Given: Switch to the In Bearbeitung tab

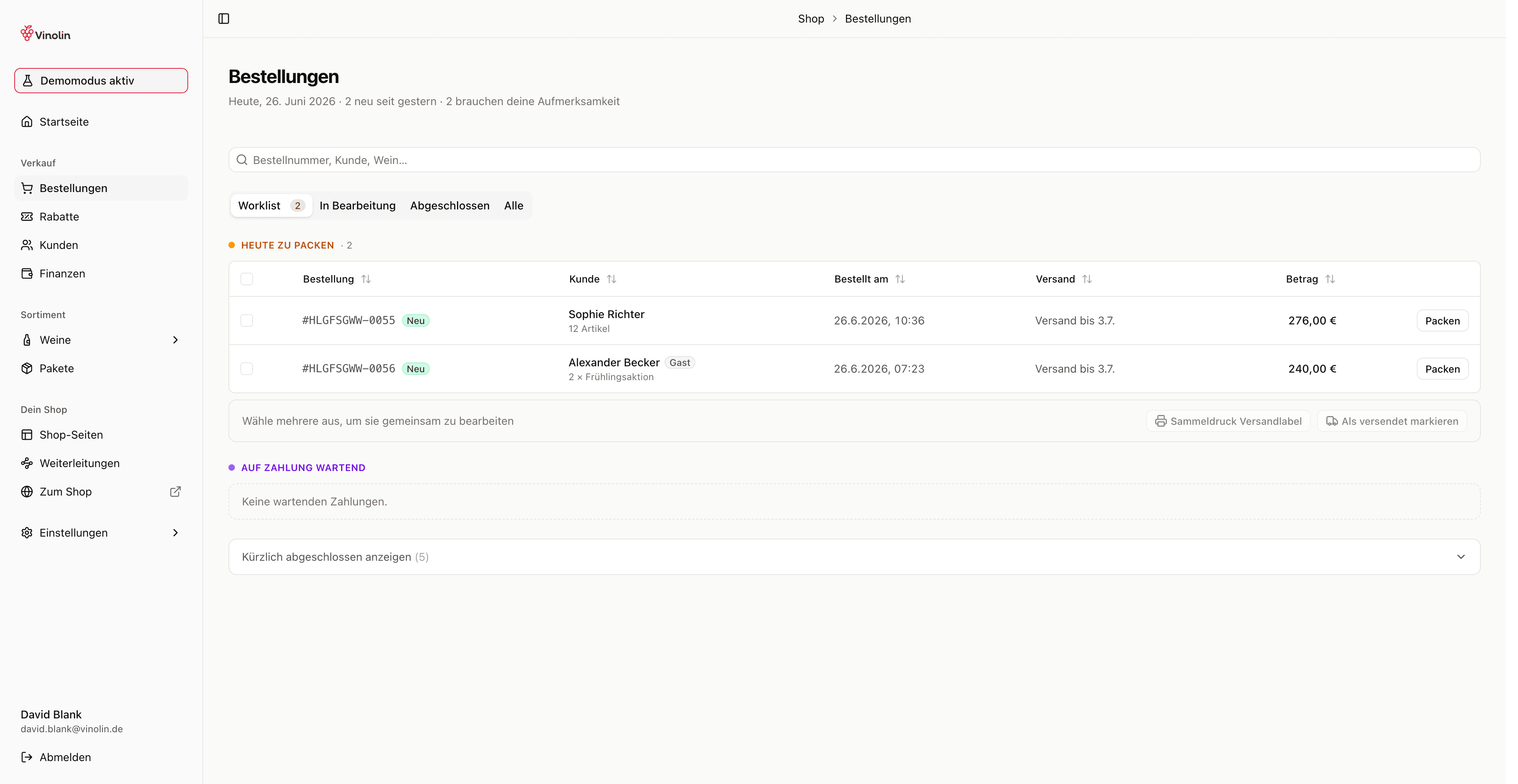Looking at the screenshot, I should click(x=358, y=205).
